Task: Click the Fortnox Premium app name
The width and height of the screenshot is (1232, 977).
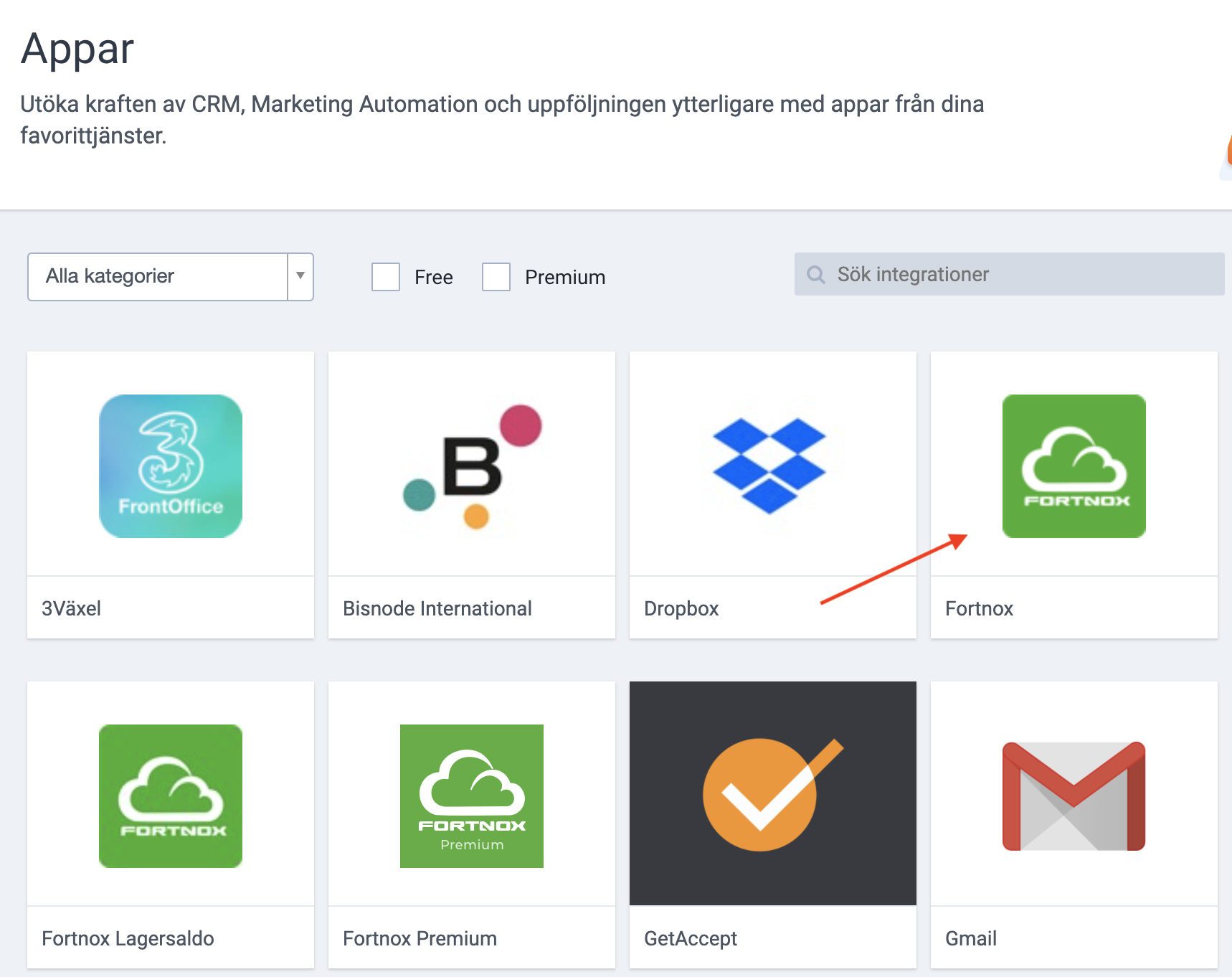Action: (x=420, y=938)
